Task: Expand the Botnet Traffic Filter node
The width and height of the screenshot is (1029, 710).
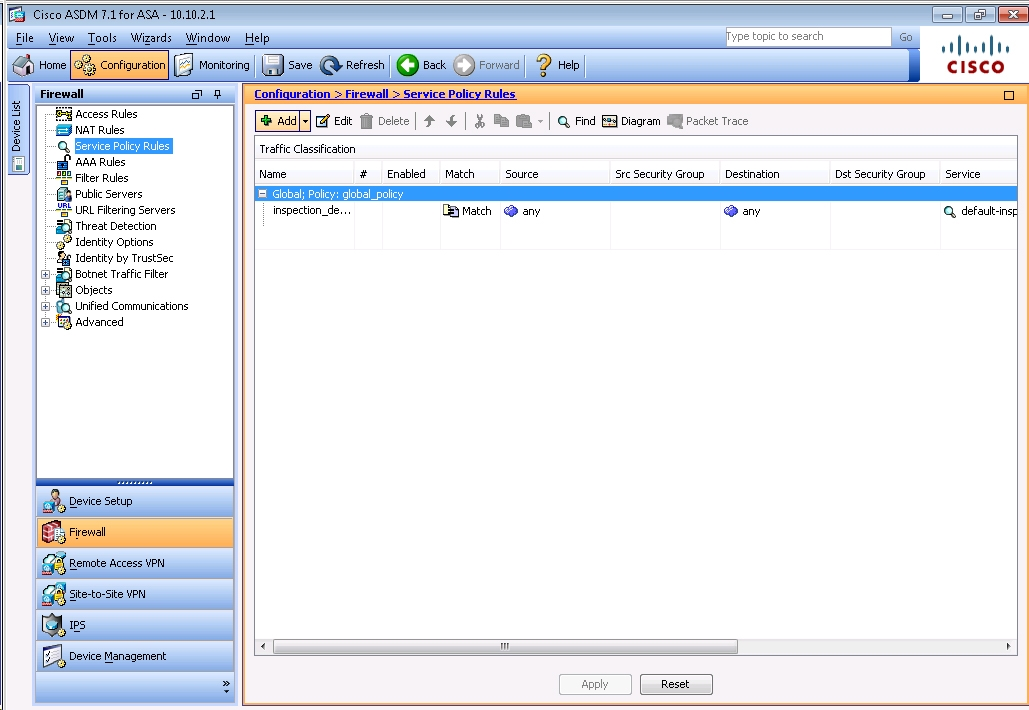Action: tap(45, 274)
